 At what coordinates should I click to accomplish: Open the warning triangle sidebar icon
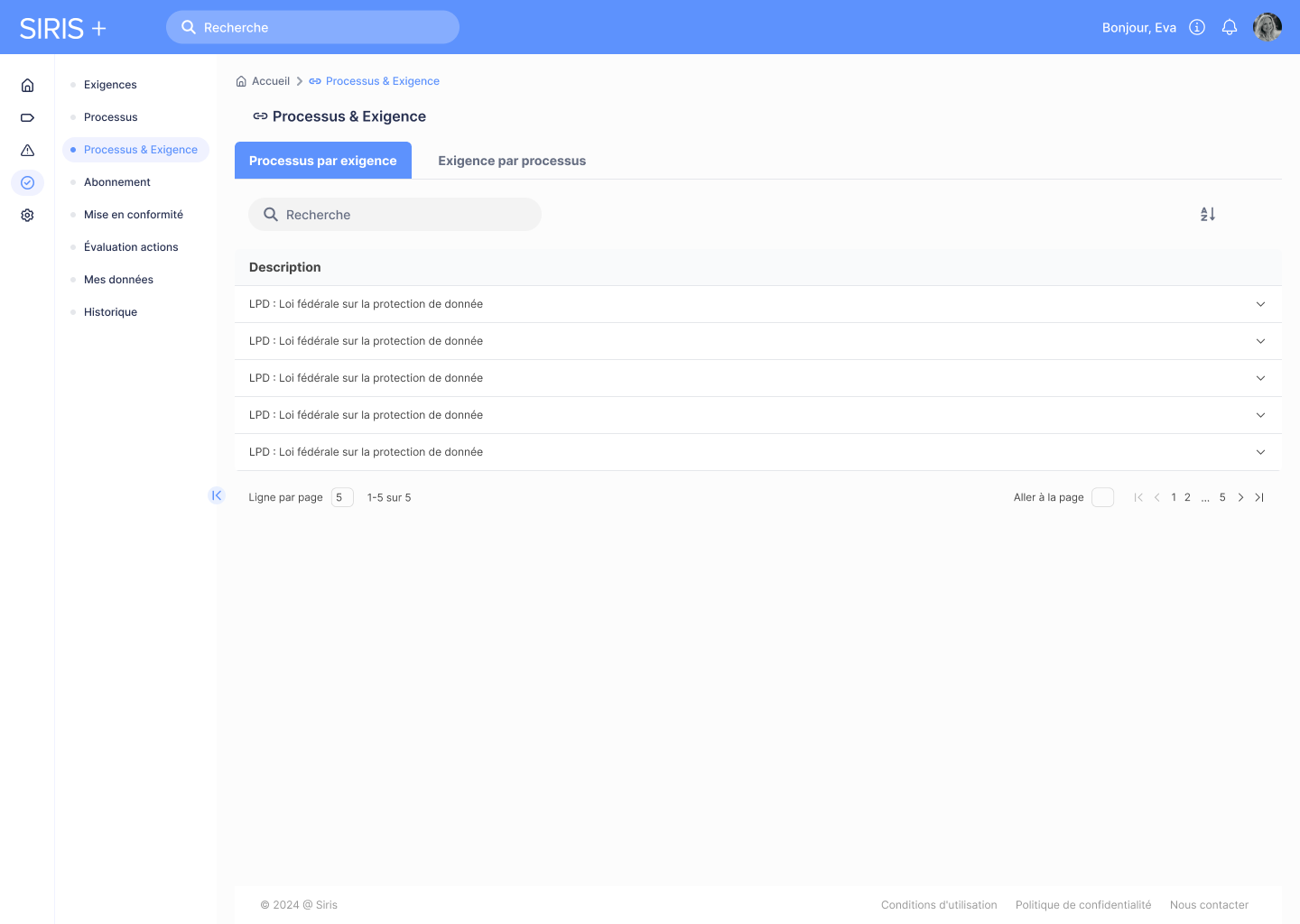27,150
